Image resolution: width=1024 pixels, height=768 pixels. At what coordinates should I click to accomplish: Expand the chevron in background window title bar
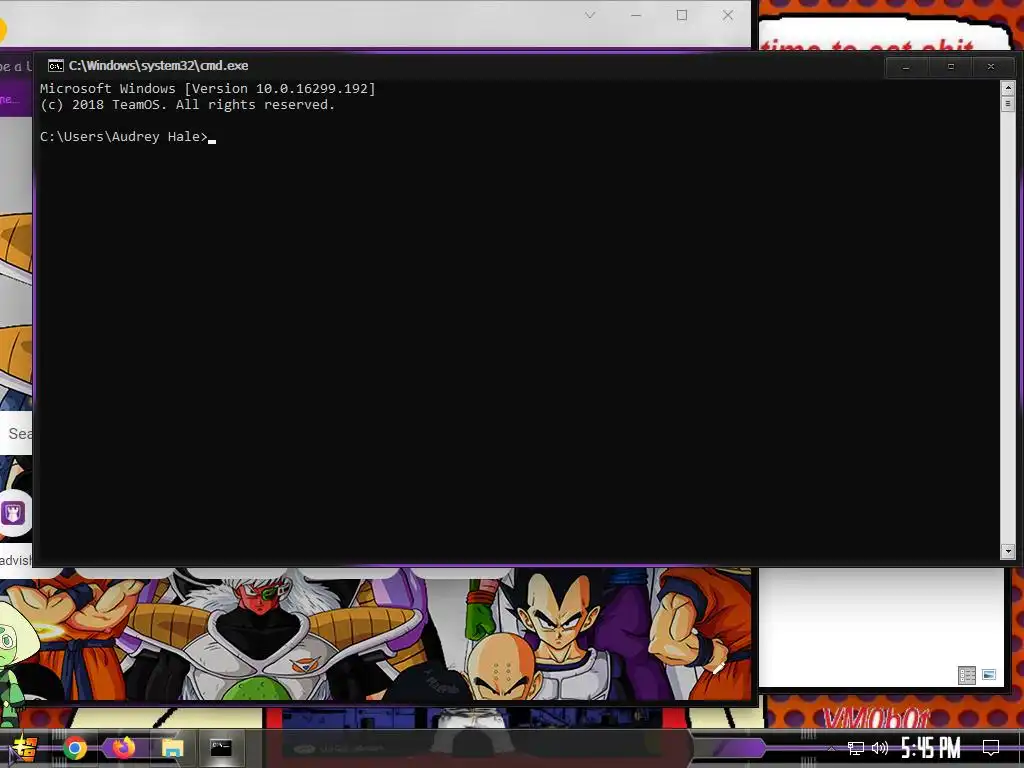590,15
